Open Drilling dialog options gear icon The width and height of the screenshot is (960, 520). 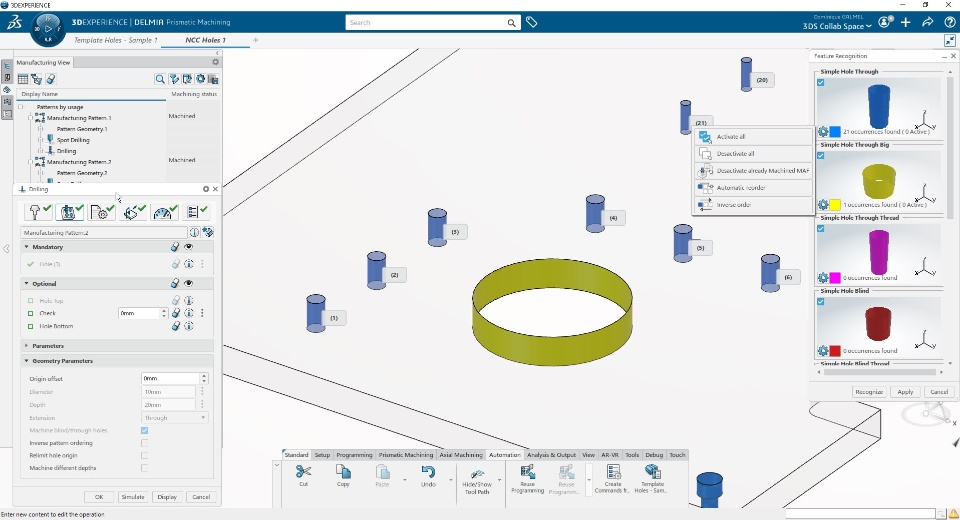click(x=206, y=189)
